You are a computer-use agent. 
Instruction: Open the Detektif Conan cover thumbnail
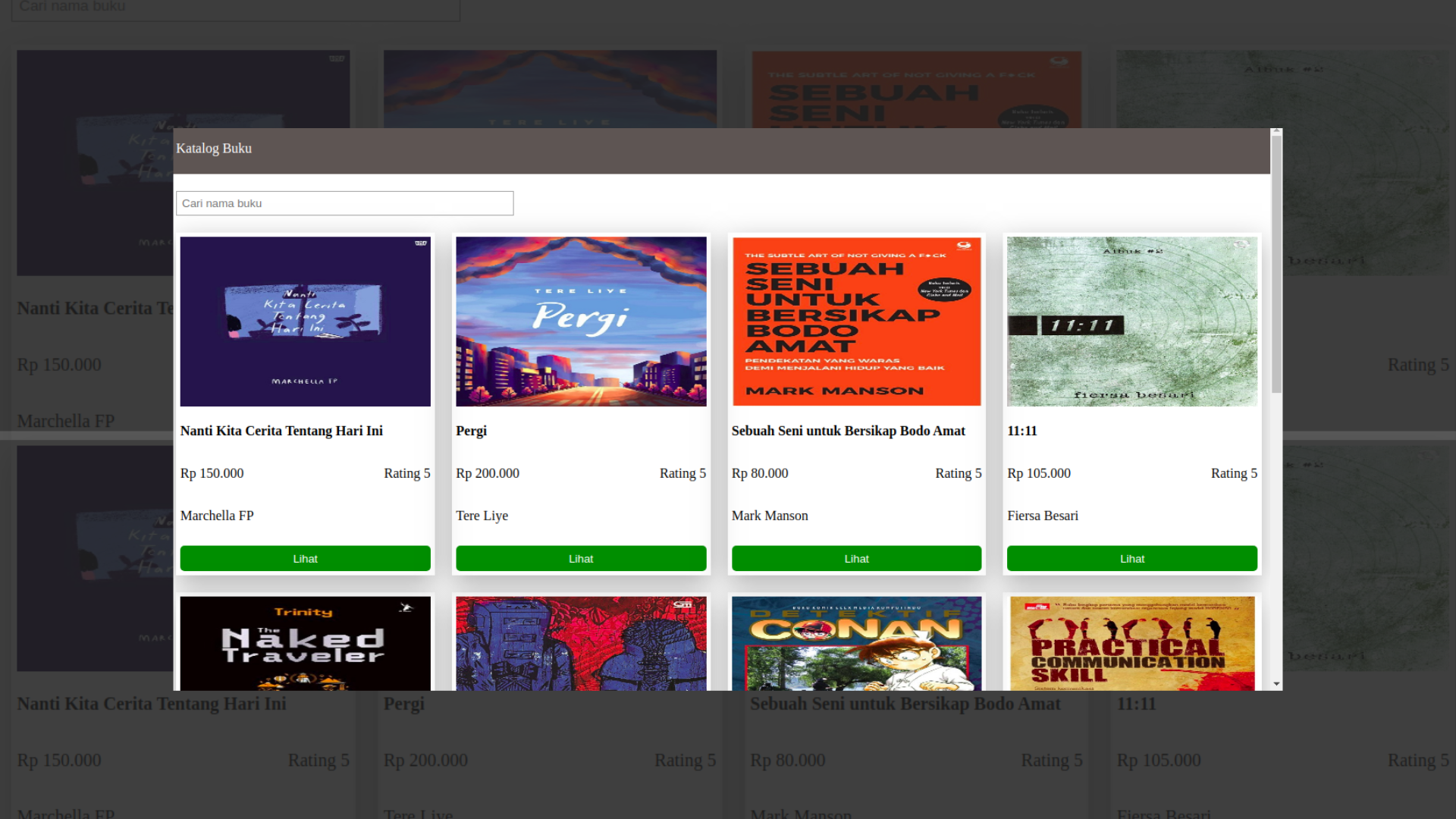856,643
